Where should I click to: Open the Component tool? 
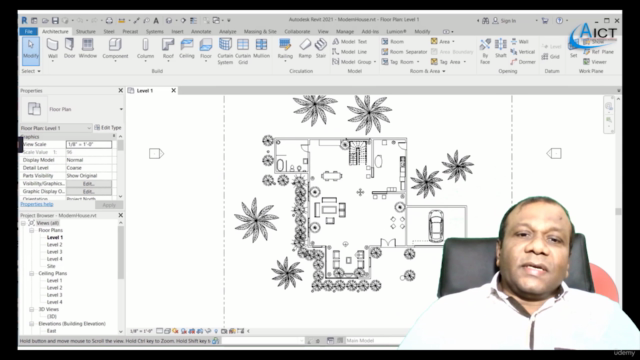[115, 49]
